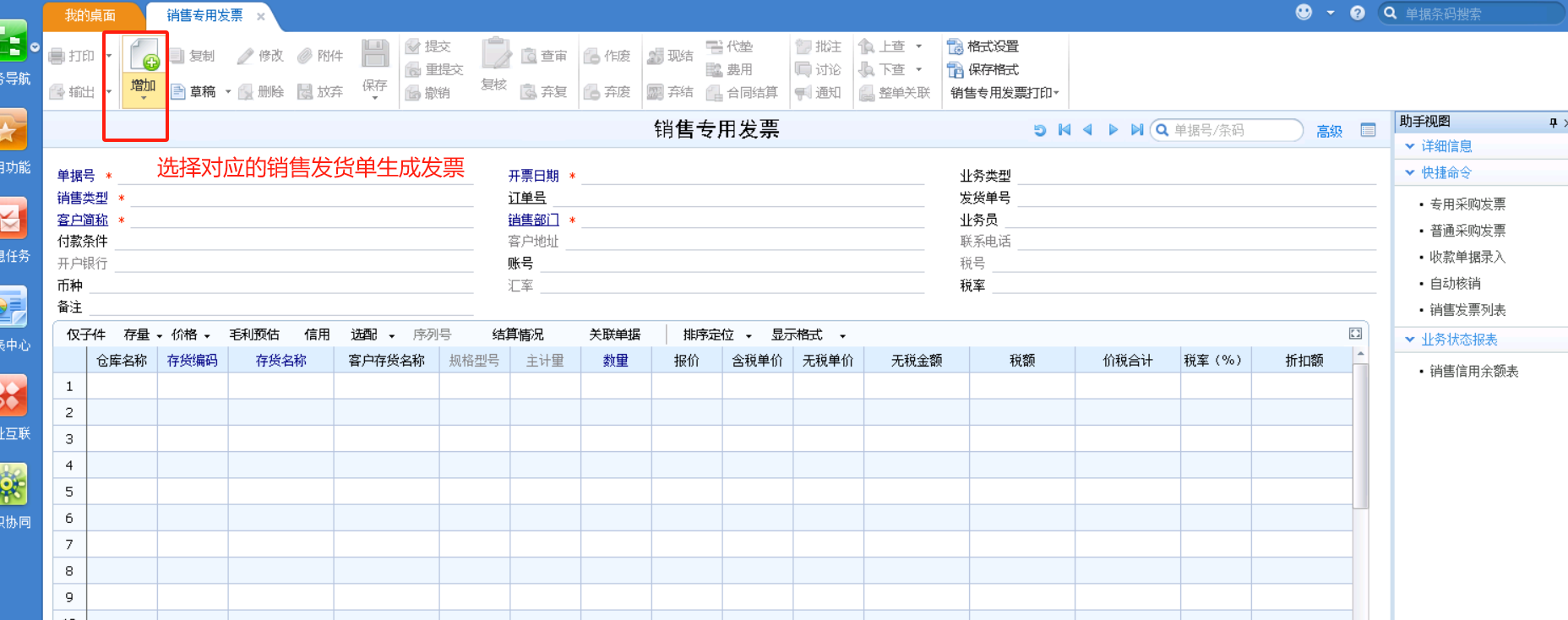Click the 现结 cash settlement icon
Viewport: 1568px width, 620px height.
click(656, 57)
